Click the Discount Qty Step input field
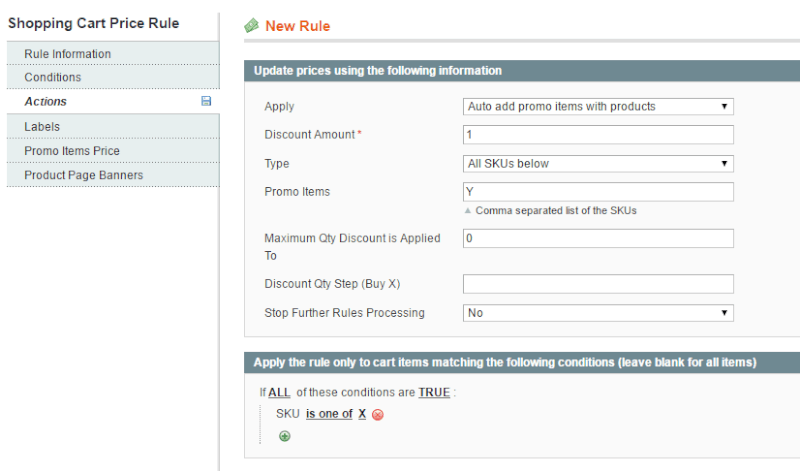Screen dimensions: 800x471 pos(598,284)
